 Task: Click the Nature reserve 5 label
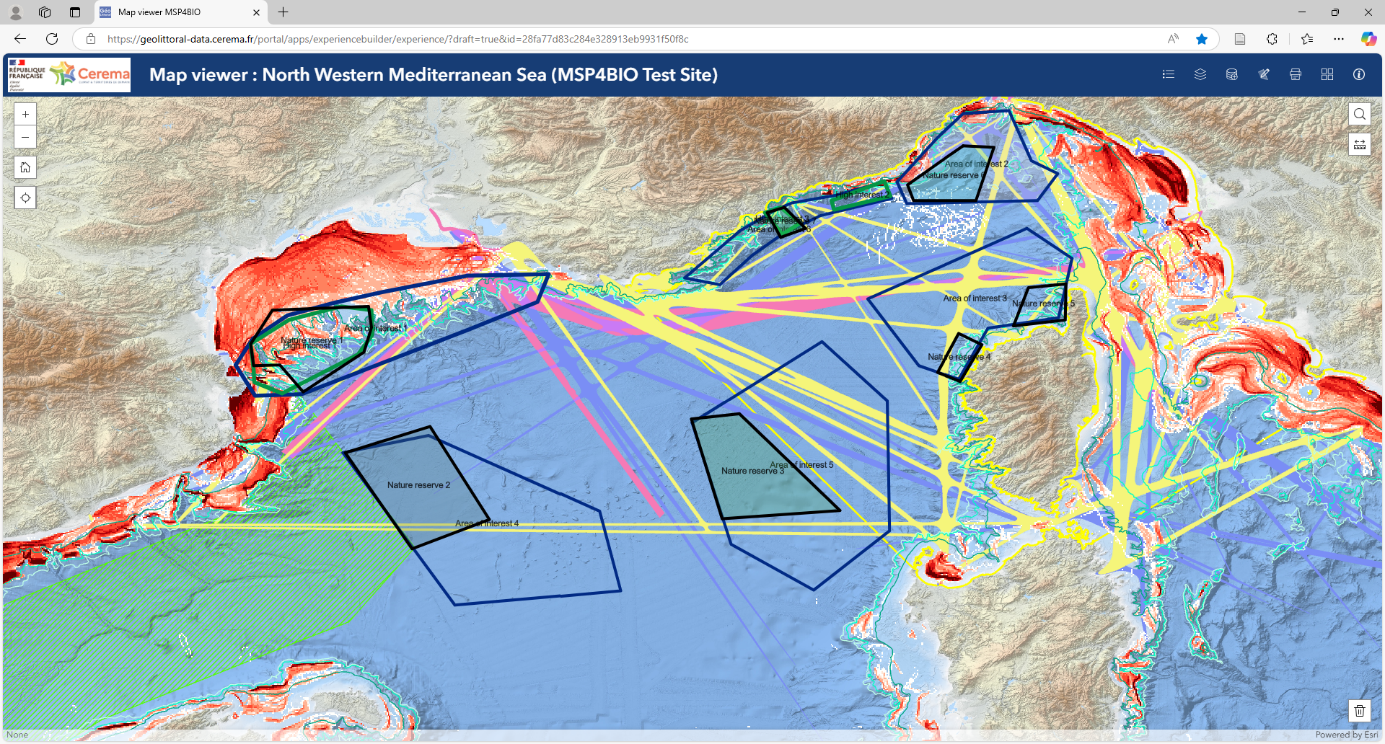pos(1043,303)
